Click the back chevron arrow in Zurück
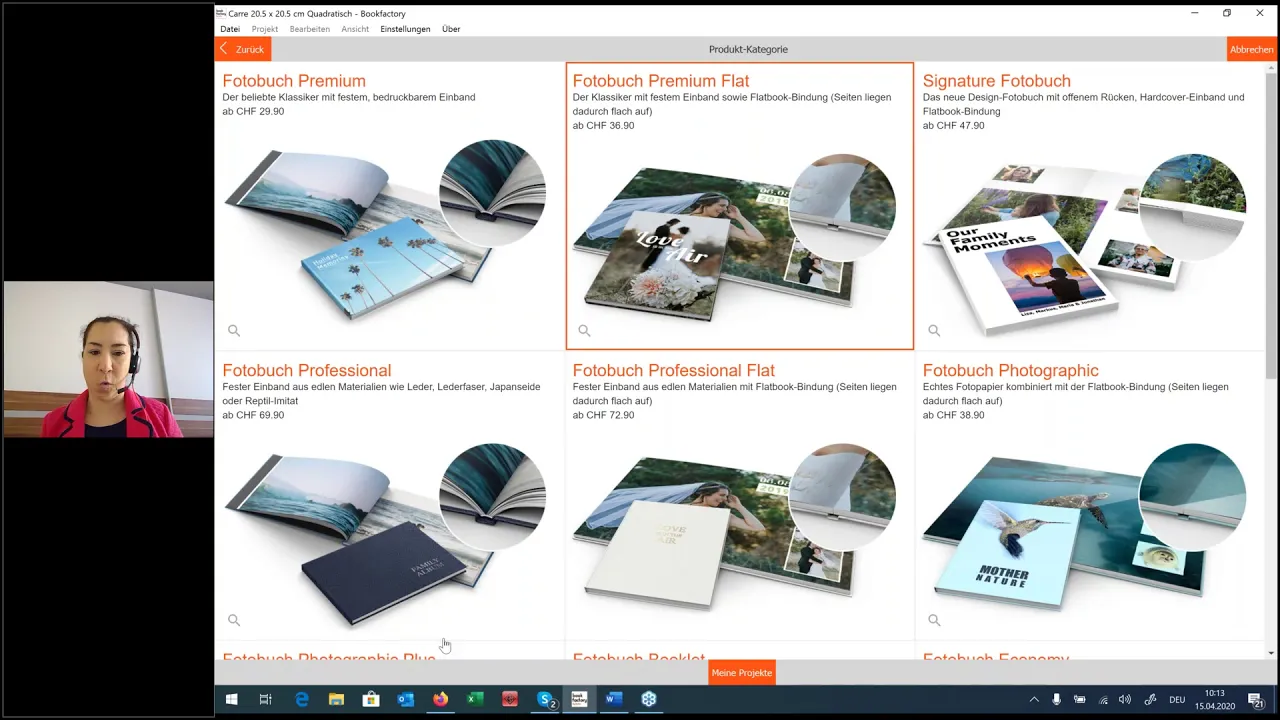Image resolution: width=1280 pixels, height=720 pixels. tap(224, 49)
